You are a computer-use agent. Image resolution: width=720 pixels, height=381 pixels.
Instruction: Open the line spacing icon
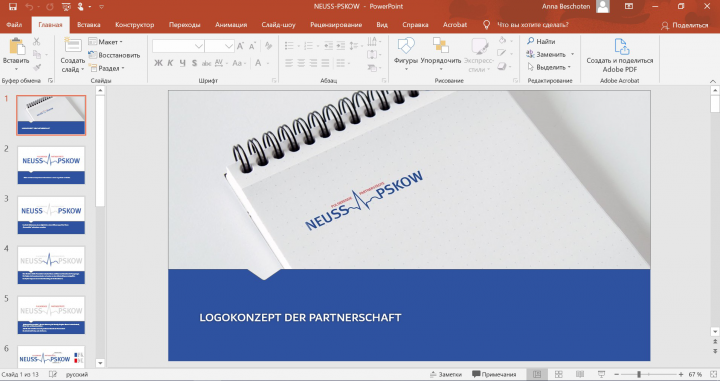[354, 46]
